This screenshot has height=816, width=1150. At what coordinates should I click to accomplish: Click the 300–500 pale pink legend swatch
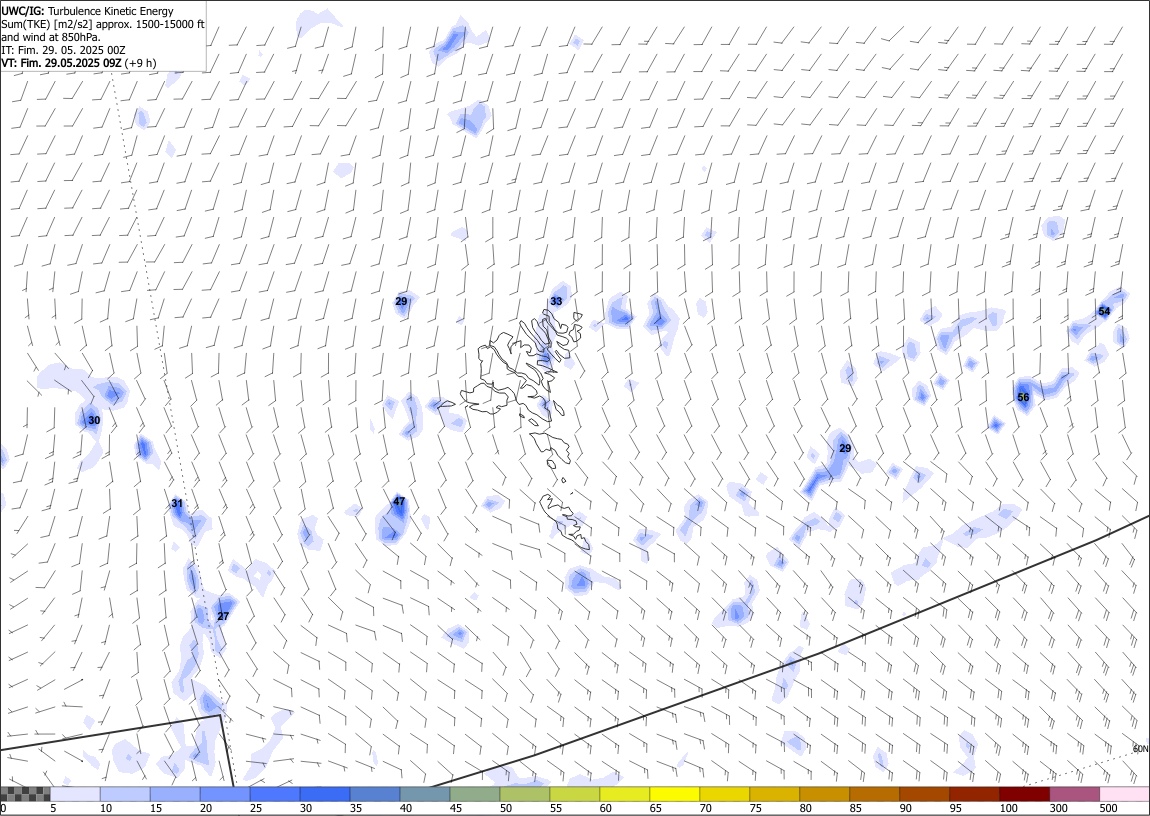1124,794
